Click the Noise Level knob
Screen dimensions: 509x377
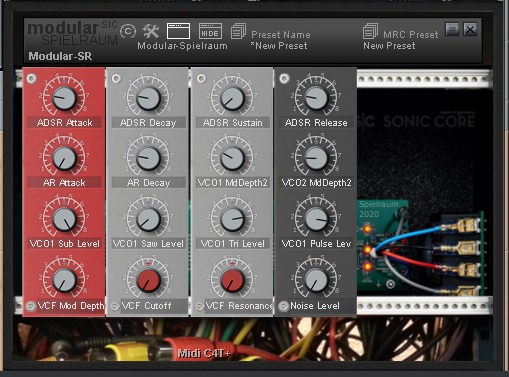pos(316,280)
